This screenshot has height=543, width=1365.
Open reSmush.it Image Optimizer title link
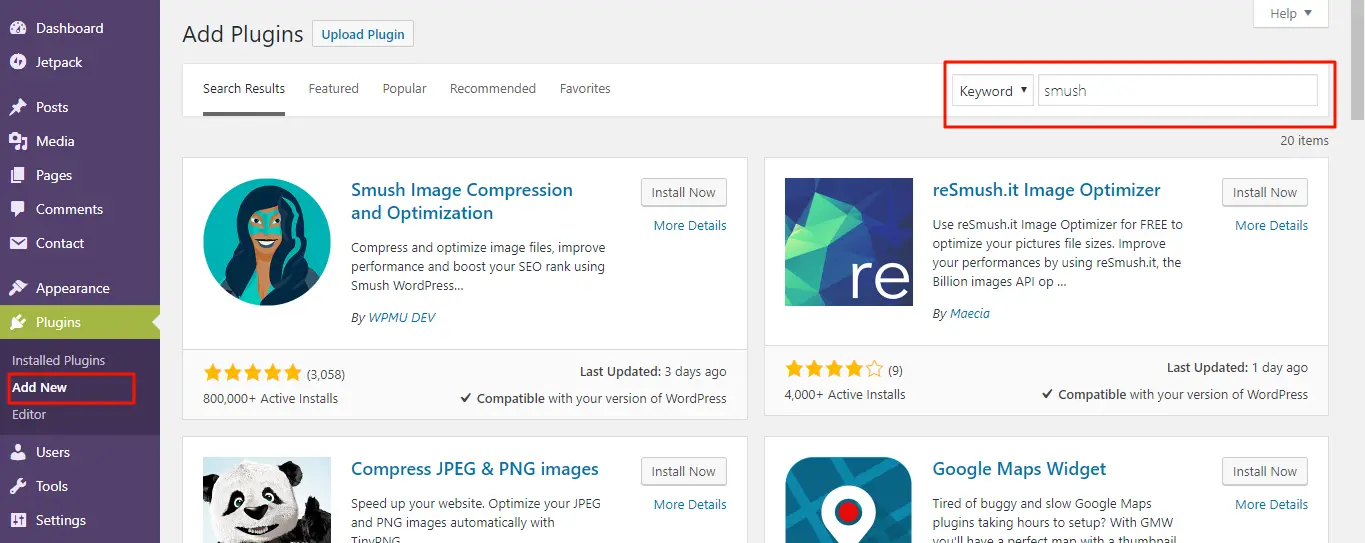(x=1047, y=190)
